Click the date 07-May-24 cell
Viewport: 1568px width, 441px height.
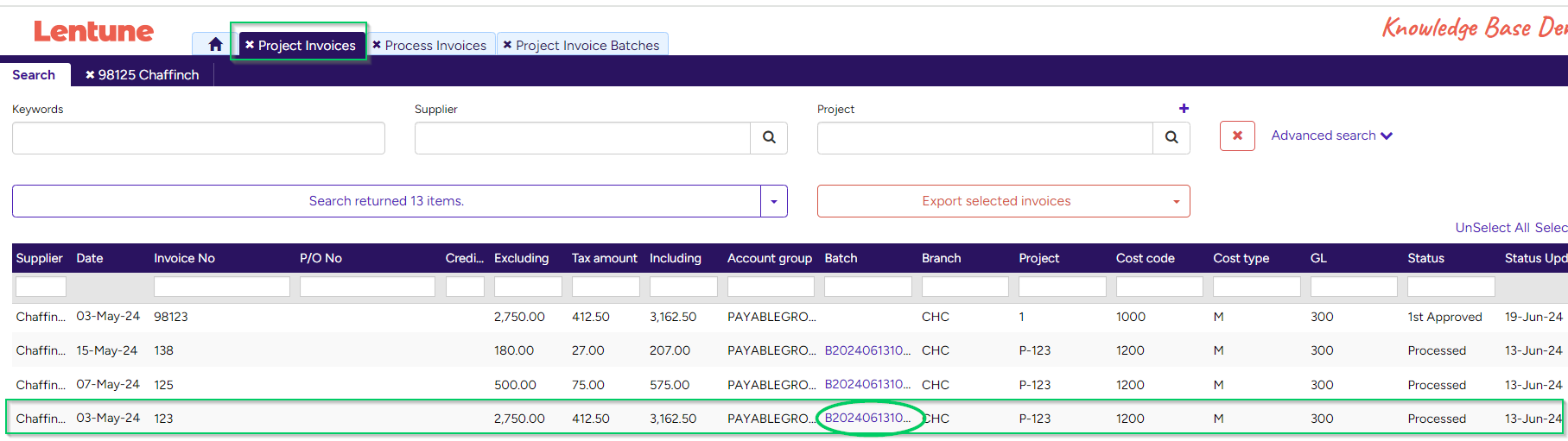pyautogui.click(x=108, y=384)
